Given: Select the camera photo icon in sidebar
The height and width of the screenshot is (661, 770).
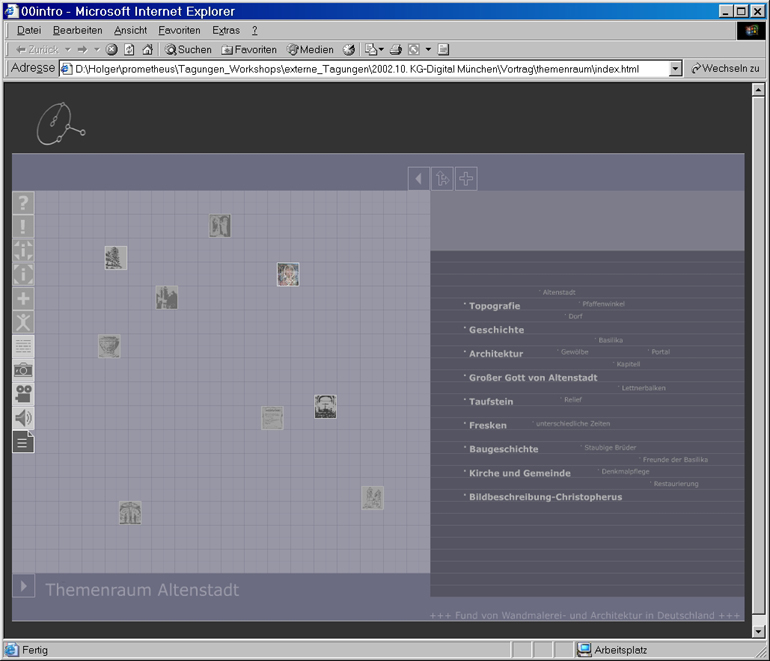Looking at the screenshot, I should [x=23, y=370].
